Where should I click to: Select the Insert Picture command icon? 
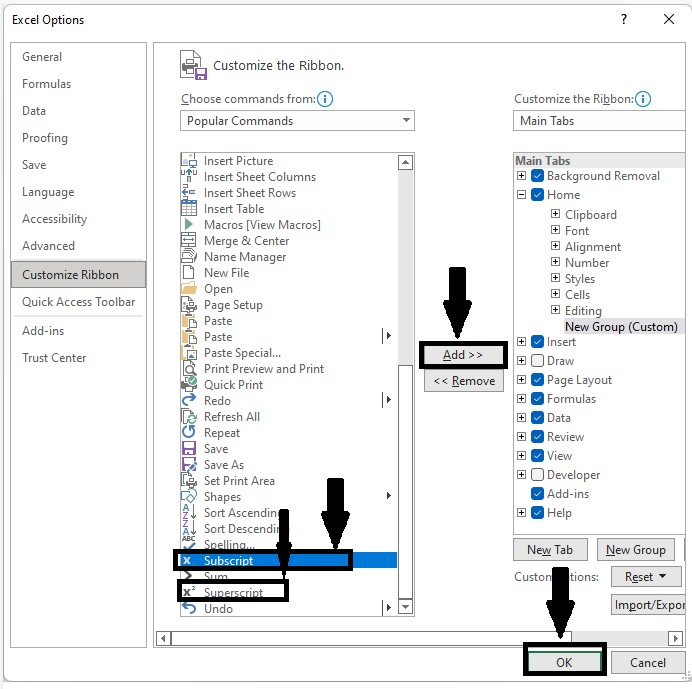point(189,161)
